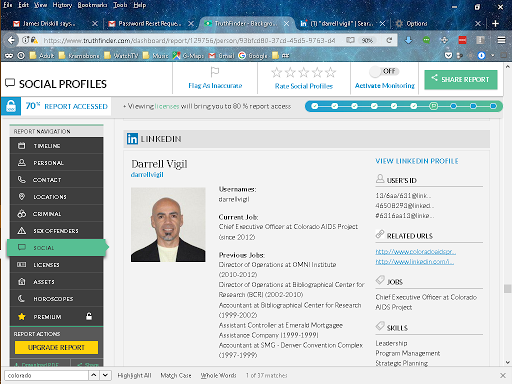Switch to LinkedIn darrell vigil search tab

coord(343,23)
